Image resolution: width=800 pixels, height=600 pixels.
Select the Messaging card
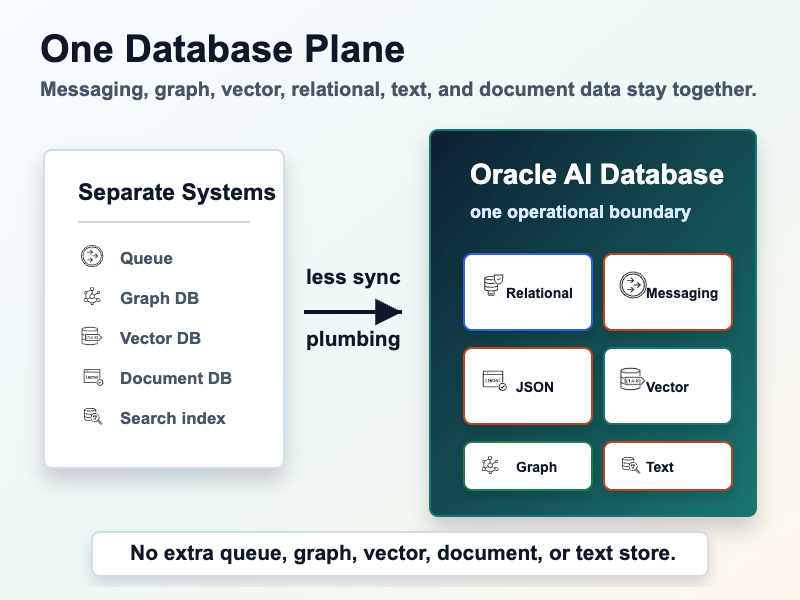click(x=668, y=292)
